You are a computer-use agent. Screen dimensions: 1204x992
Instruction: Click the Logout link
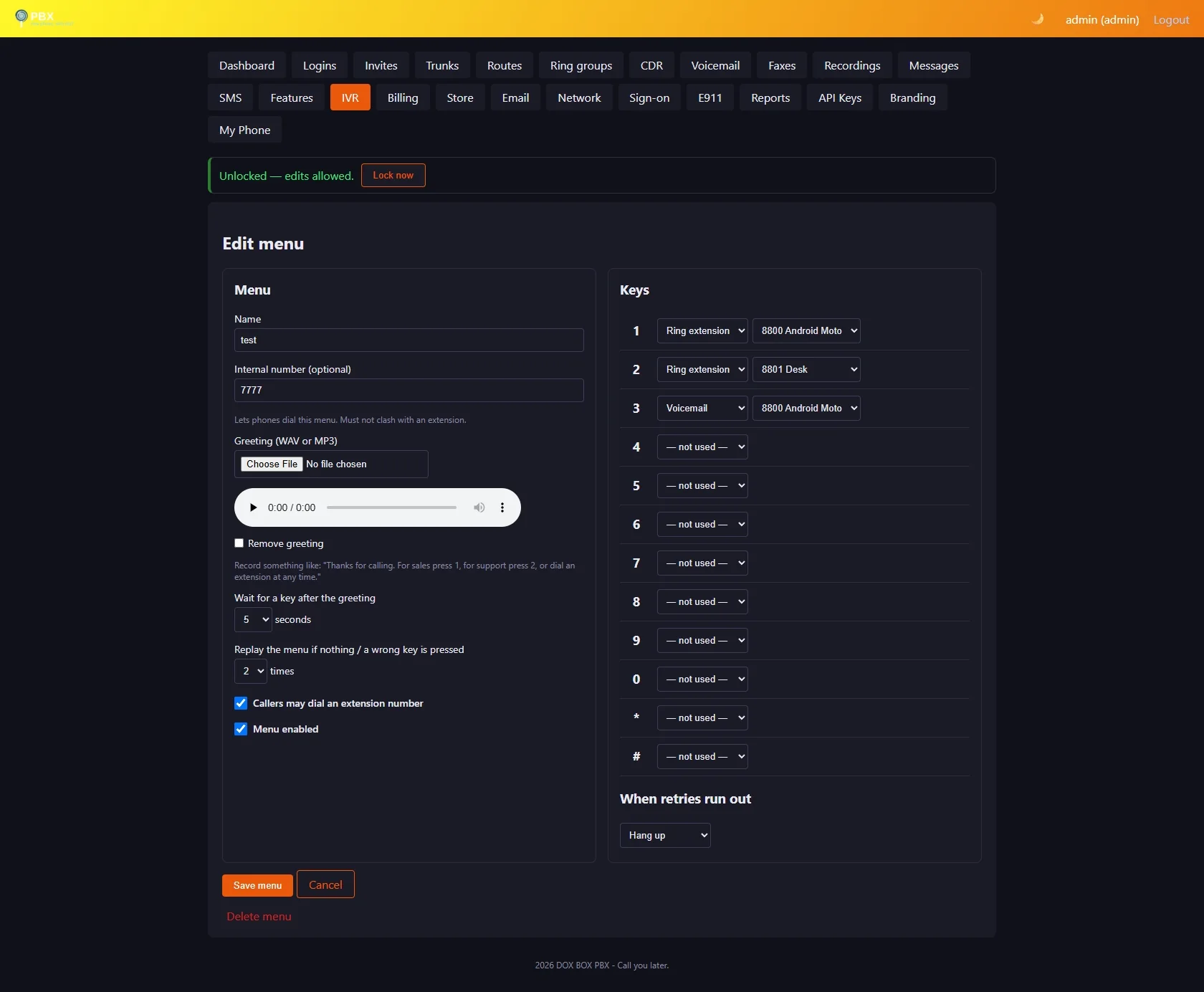(1171, 20)
